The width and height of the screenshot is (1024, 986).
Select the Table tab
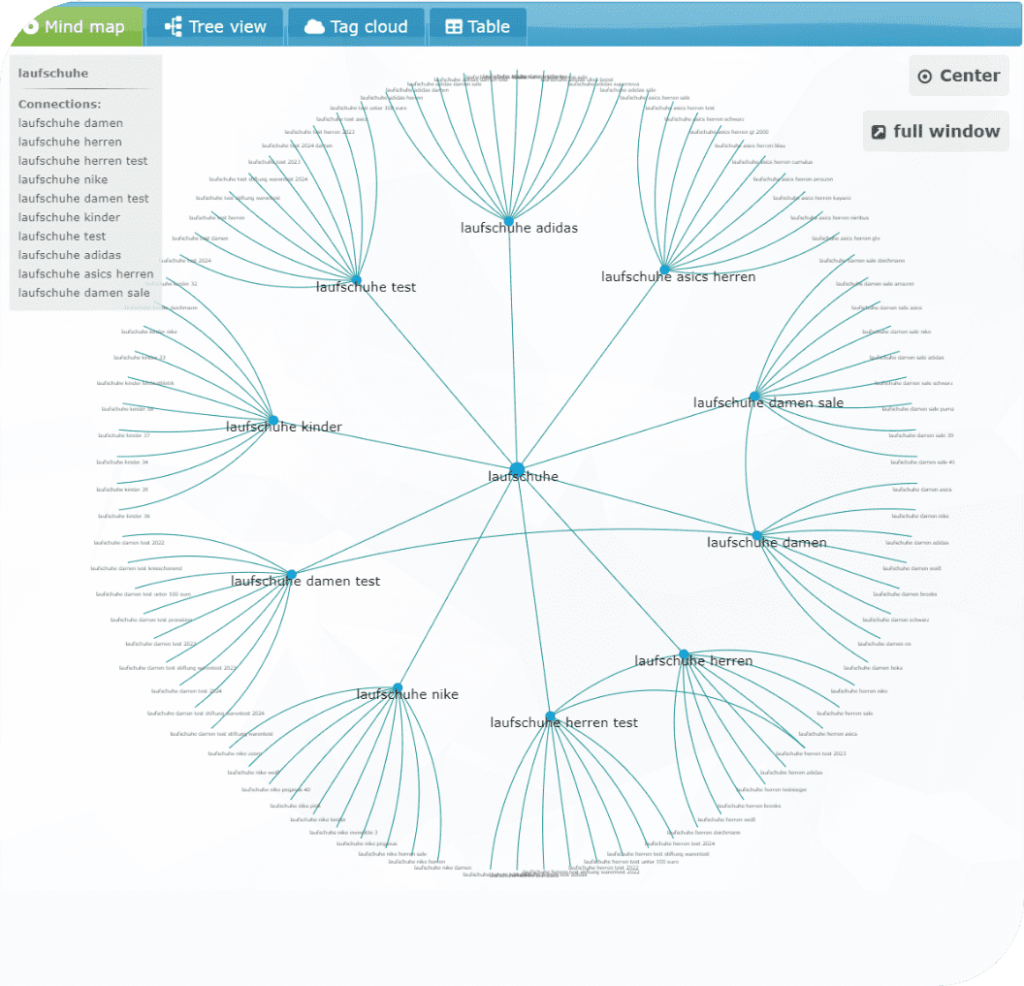coord(478,27)
